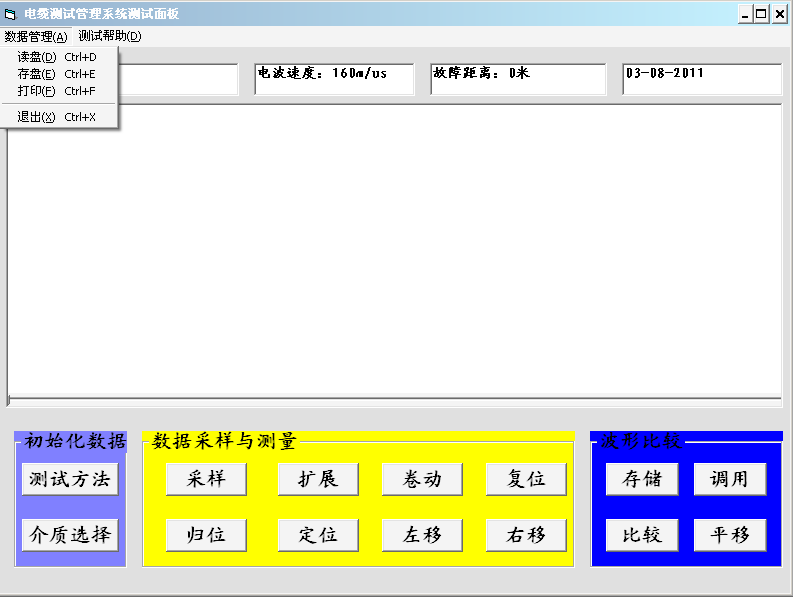Open the 数据管理 menu
The image size is (793, 597).
coord(36,36)
